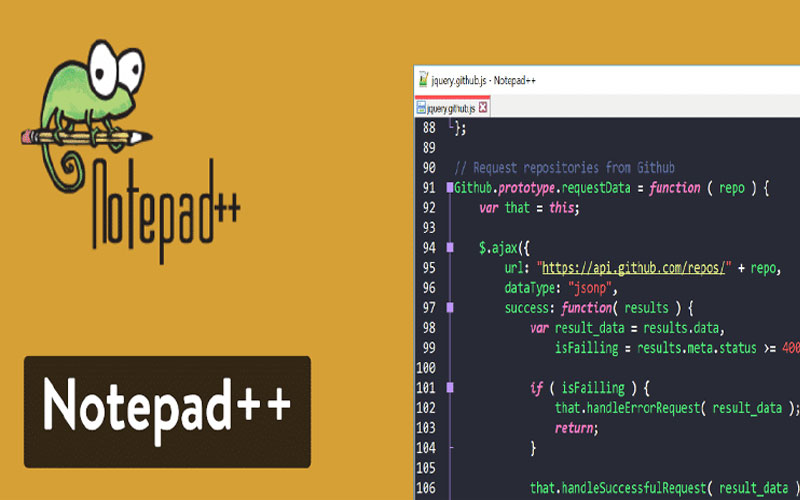Screen dimensions: 800x500
Task: Click line number 100 in the margin
Action: [426, 368]
